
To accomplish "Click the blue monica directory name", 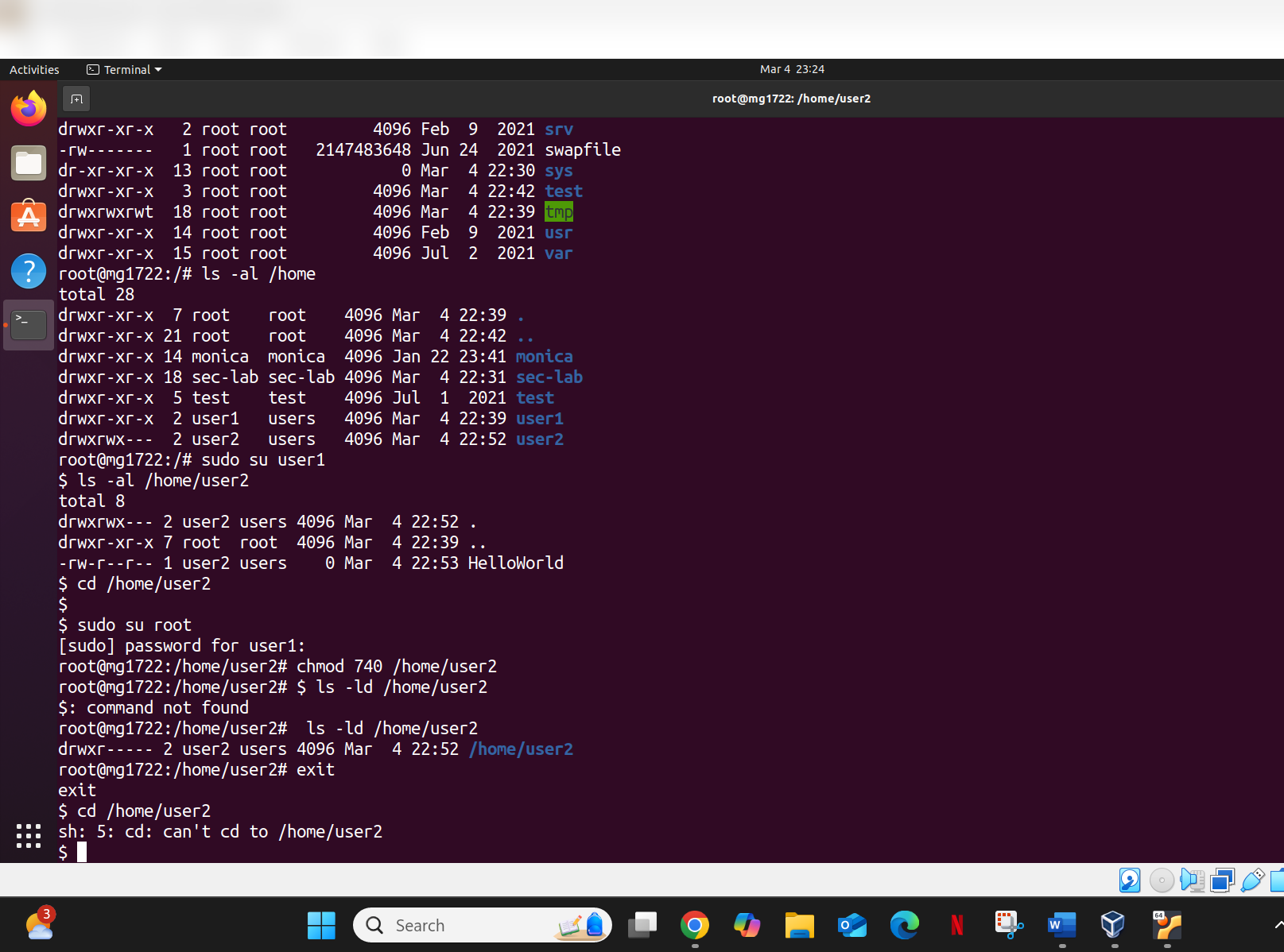I will (545, 356).
